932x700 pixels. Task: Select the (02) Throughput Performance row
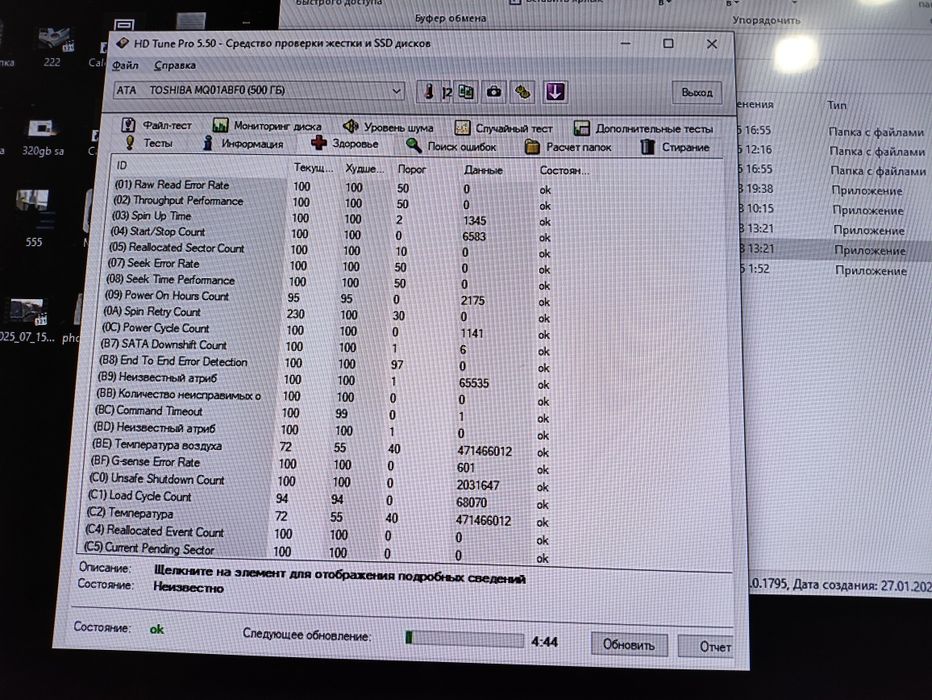coord(332,203)
